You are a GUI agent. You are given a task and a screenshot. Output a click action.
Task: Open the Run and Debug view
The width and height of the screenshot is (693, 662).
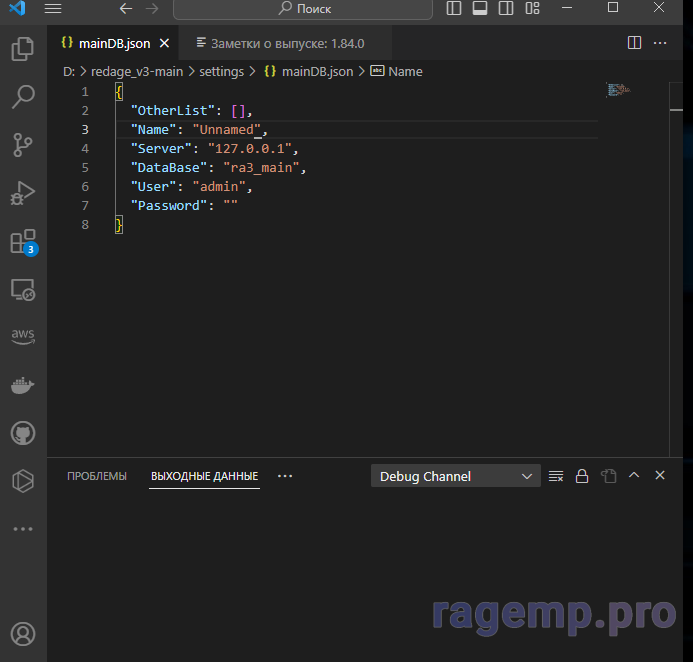coord(22,193)
